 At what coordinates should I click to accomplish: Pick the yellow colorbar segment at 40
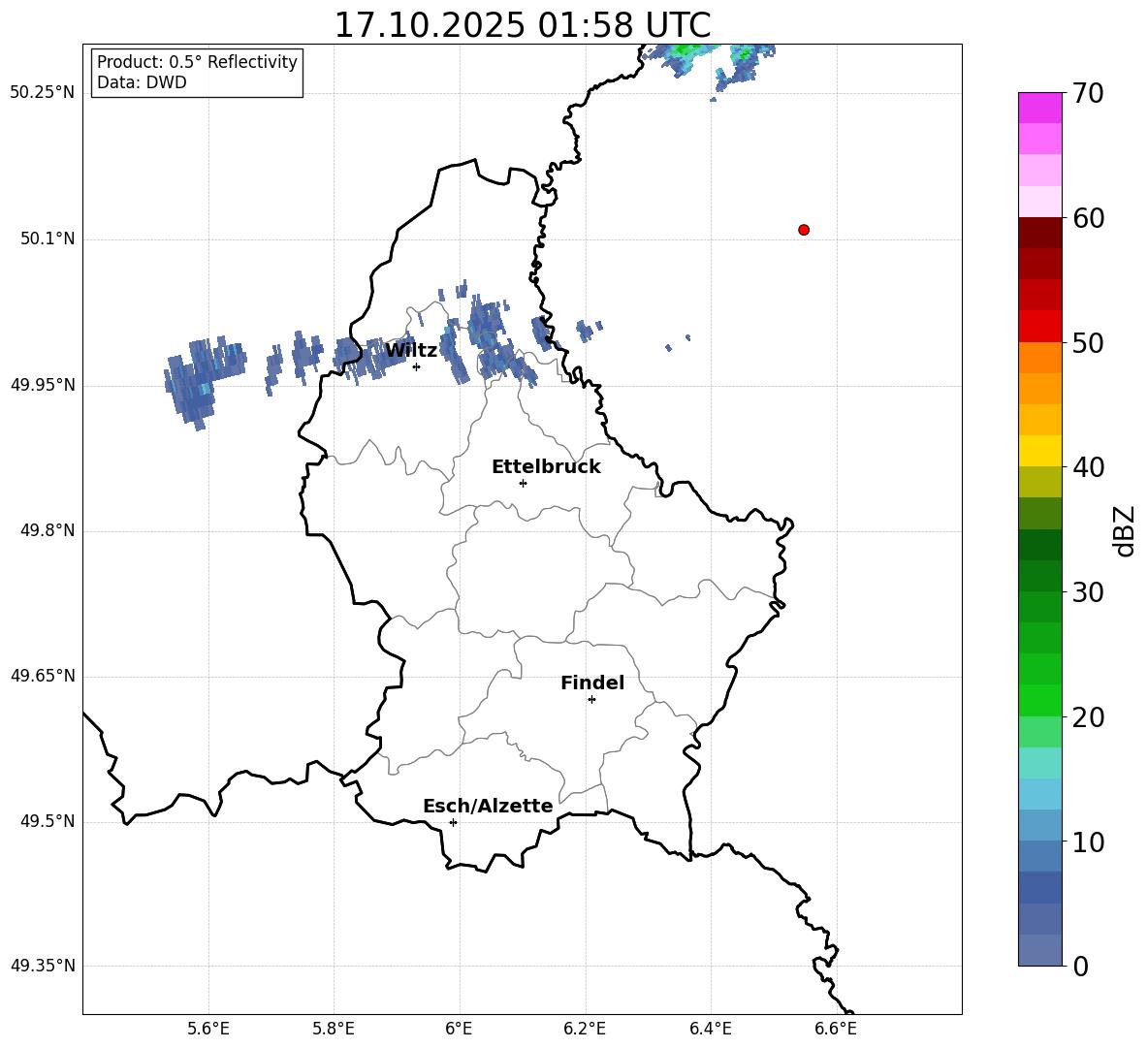[1039, 451]
